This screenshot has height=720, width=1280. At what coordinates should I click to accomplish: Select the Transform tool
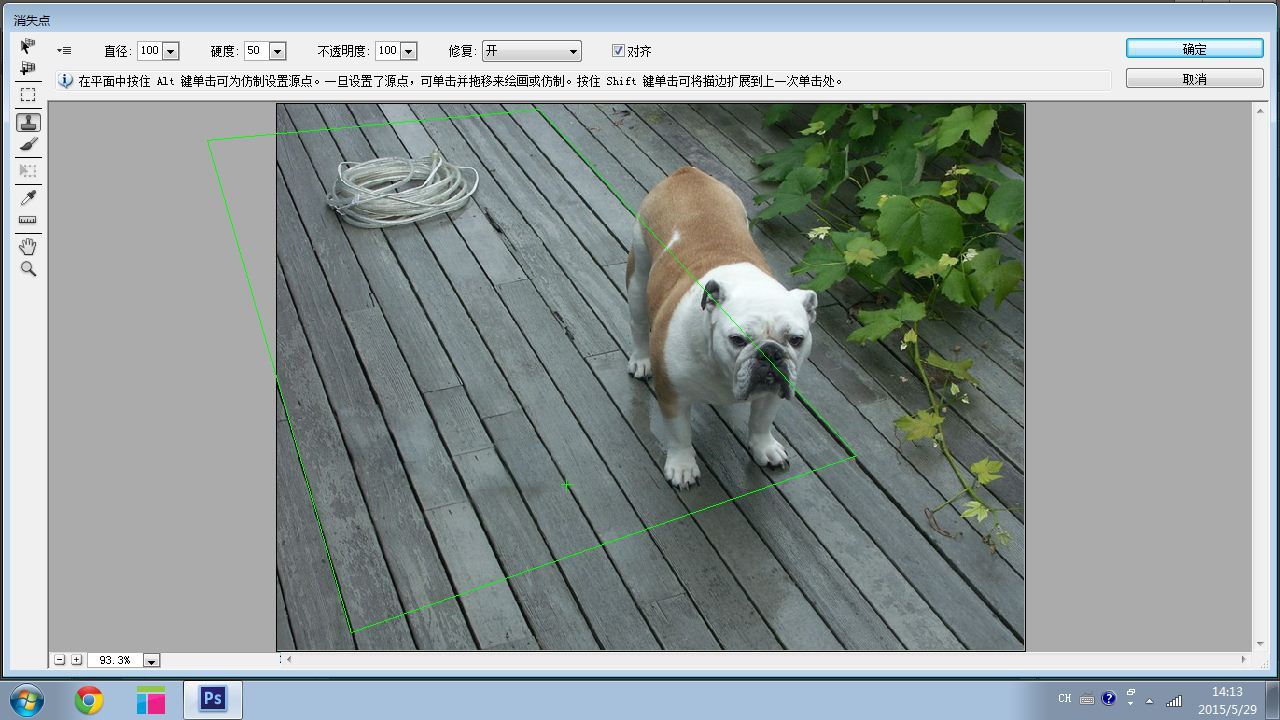[28, 171]
